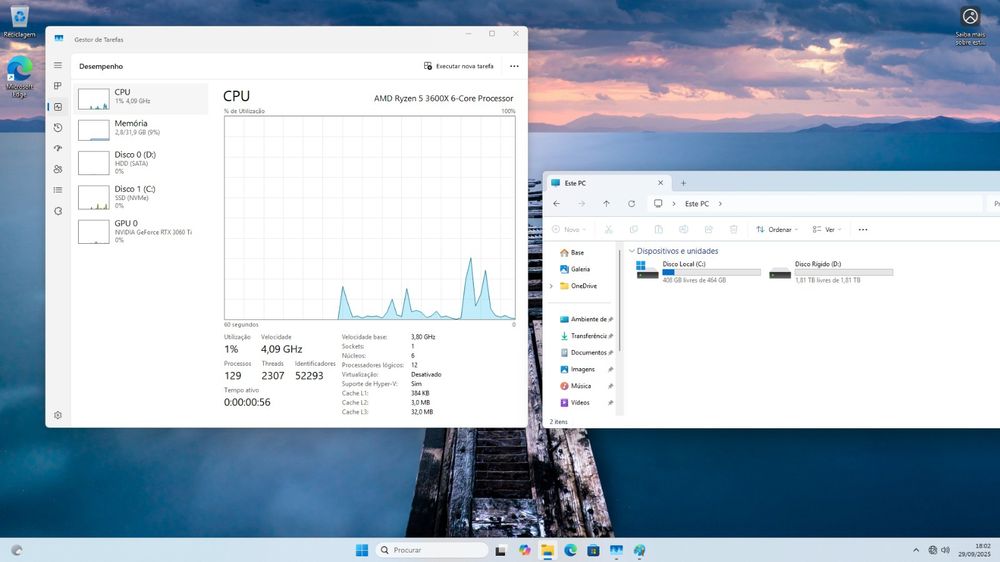1000x562 pixels.
Task: Open the Windows Start menu
Action: point(362,550)
